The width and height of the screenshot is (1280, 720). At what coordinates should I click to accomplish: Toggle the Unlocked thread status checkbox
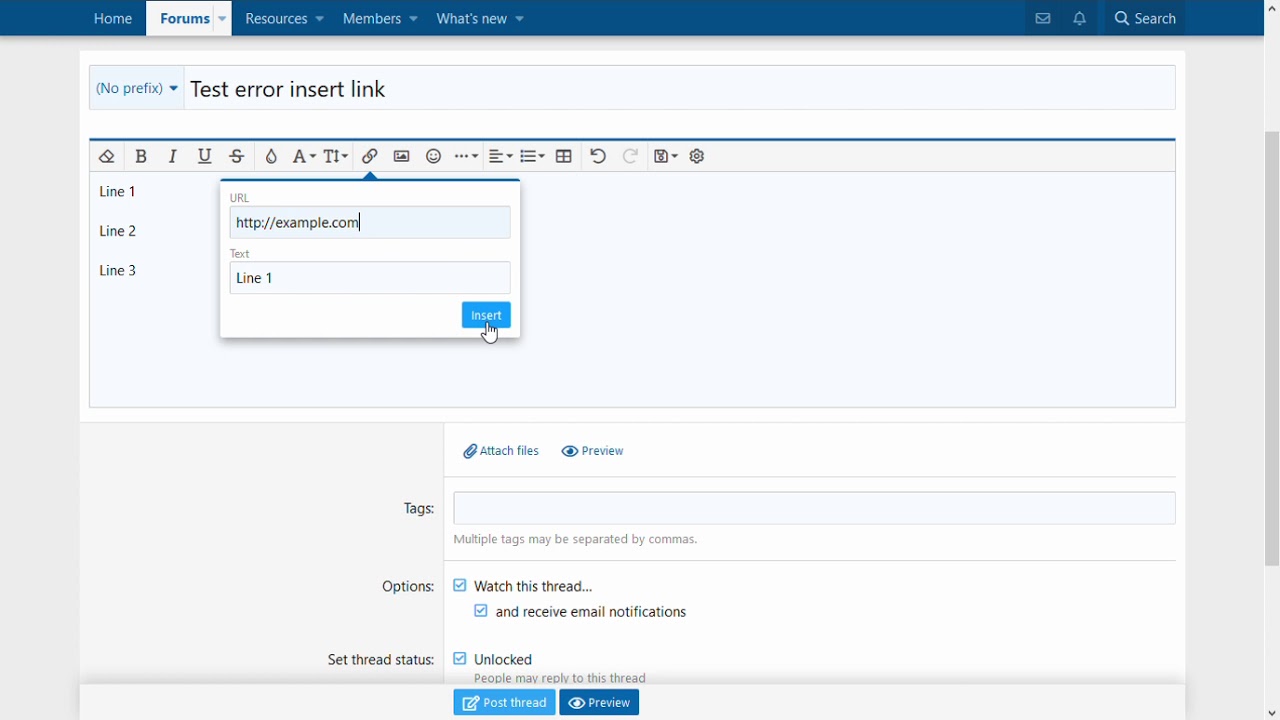point(460,659)
